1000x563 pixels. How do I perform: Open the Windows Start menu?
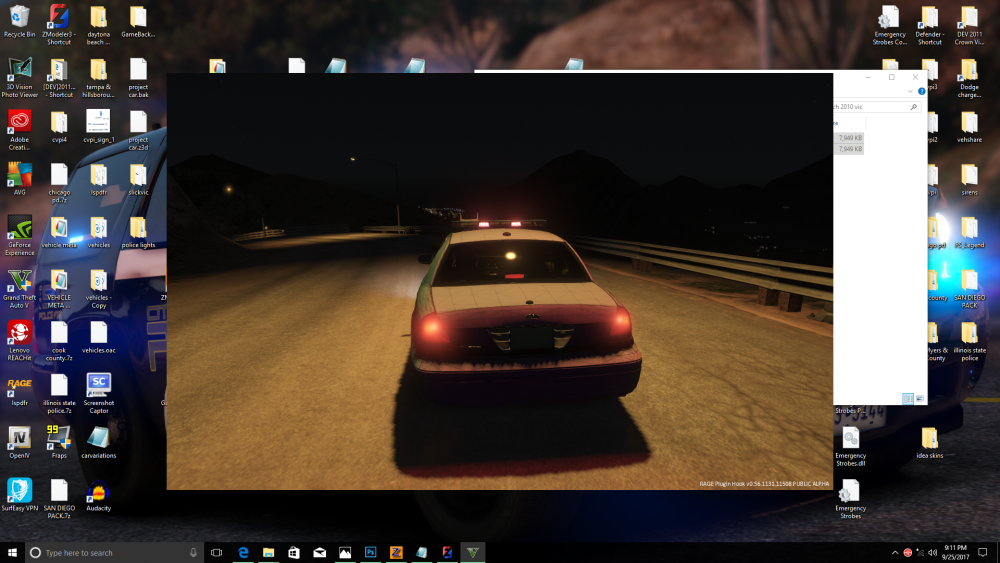pos(12,552)
